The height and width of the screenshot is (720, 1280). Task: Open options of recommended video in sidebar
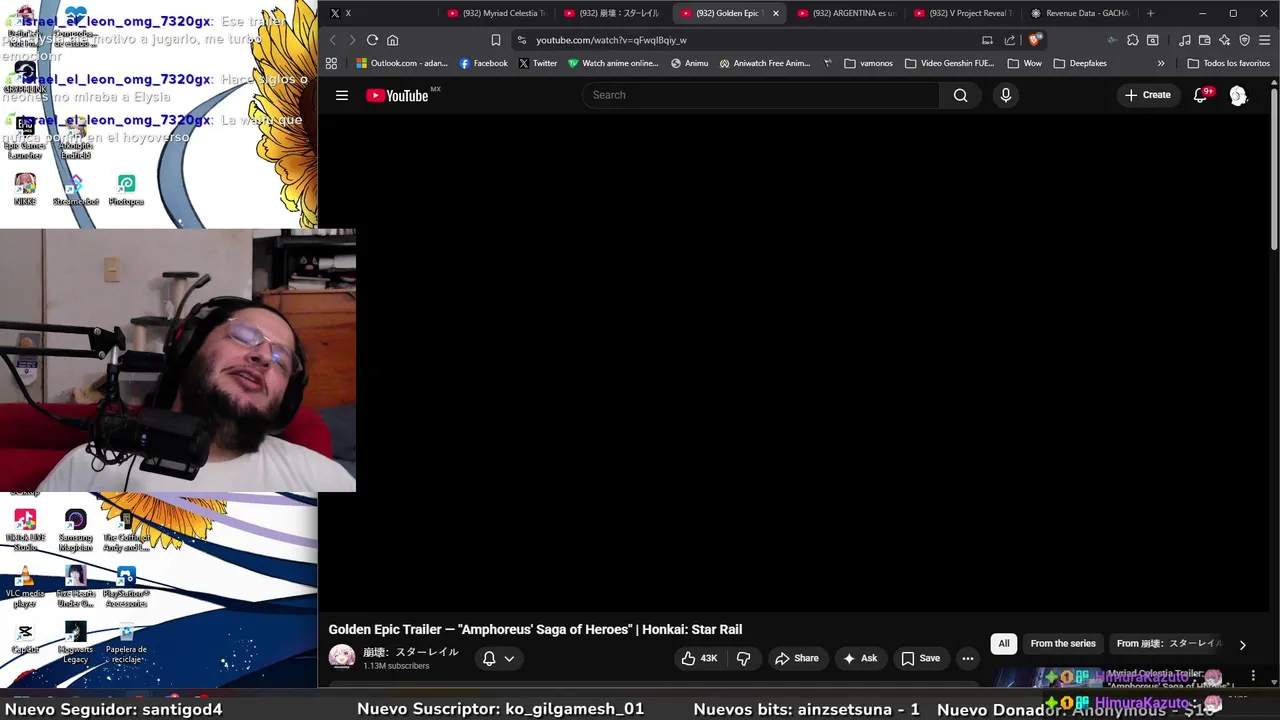[x=1253, y=677]
